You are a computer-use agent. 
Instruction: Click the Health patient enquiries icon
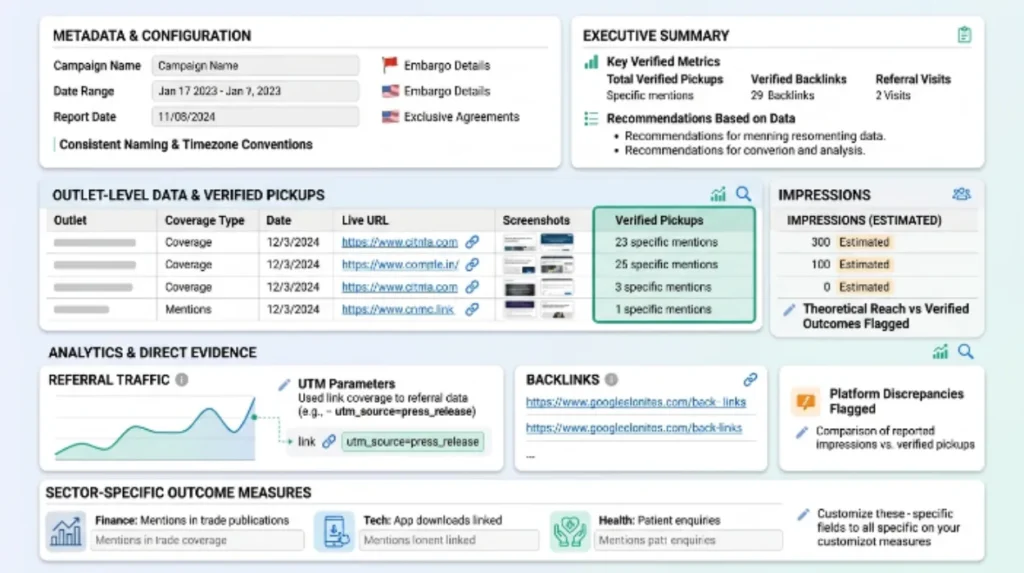click(x=569, y=531)
